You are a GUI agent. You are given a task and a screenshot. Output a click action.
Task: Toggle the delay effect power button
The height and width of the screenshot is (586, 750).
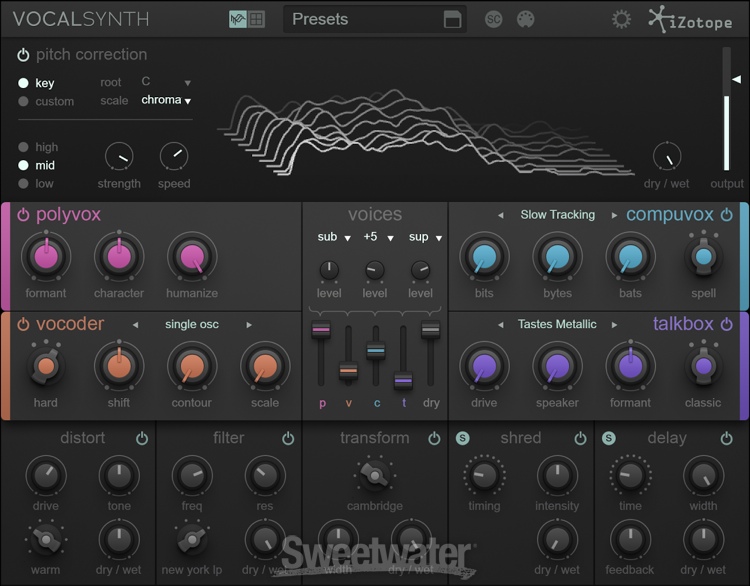click(727, 438)
